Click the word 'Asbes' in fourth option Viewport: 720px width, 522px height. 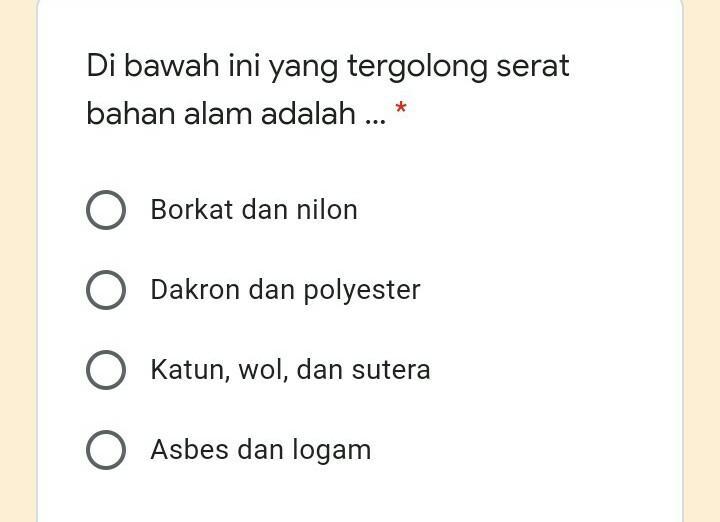(x=189, y=449)
